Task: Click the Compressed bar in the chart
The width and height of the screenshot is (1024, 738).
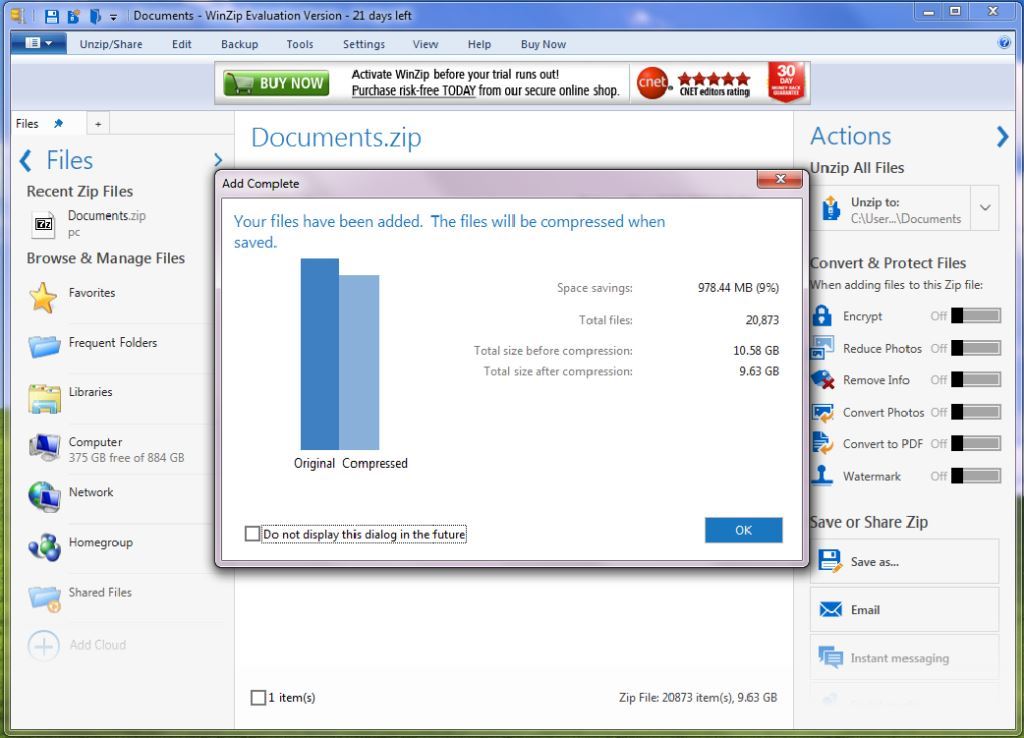Action: point(359,362)
